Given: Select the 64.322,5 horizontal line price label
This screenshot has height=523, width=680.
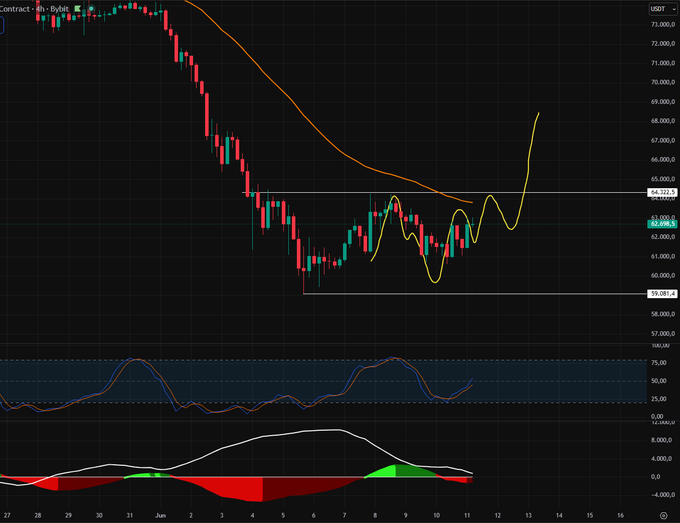Looking at the screenshot, I should [x=662, y=192].
